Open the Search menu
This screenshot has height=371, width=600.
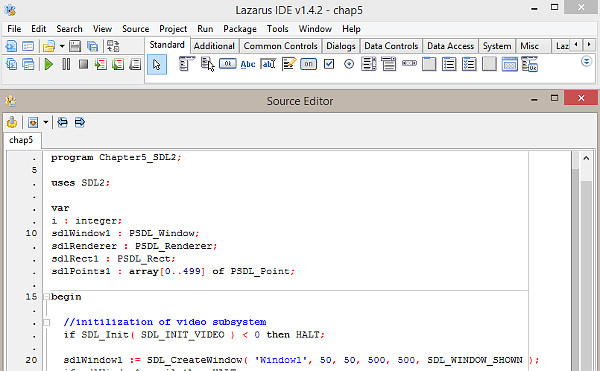[x=69, y=29]
